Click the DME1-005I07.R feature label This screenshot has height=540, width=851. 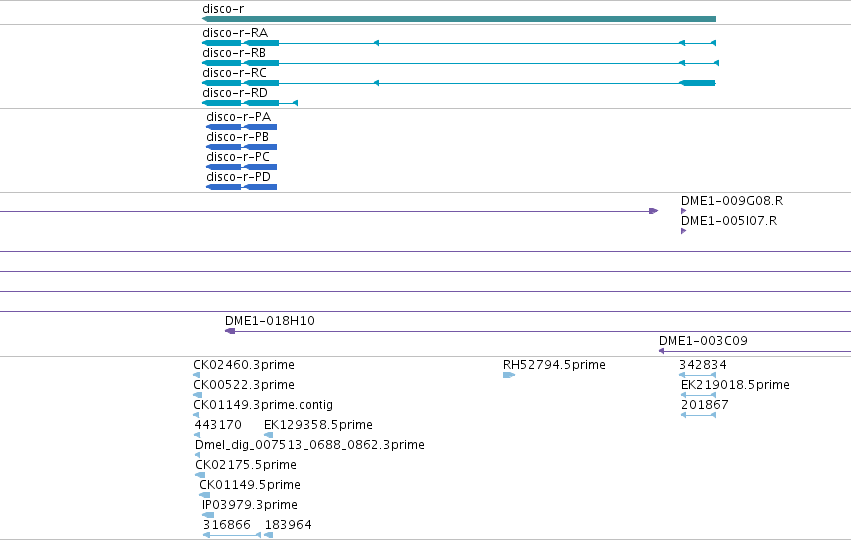tap(729, 221)
